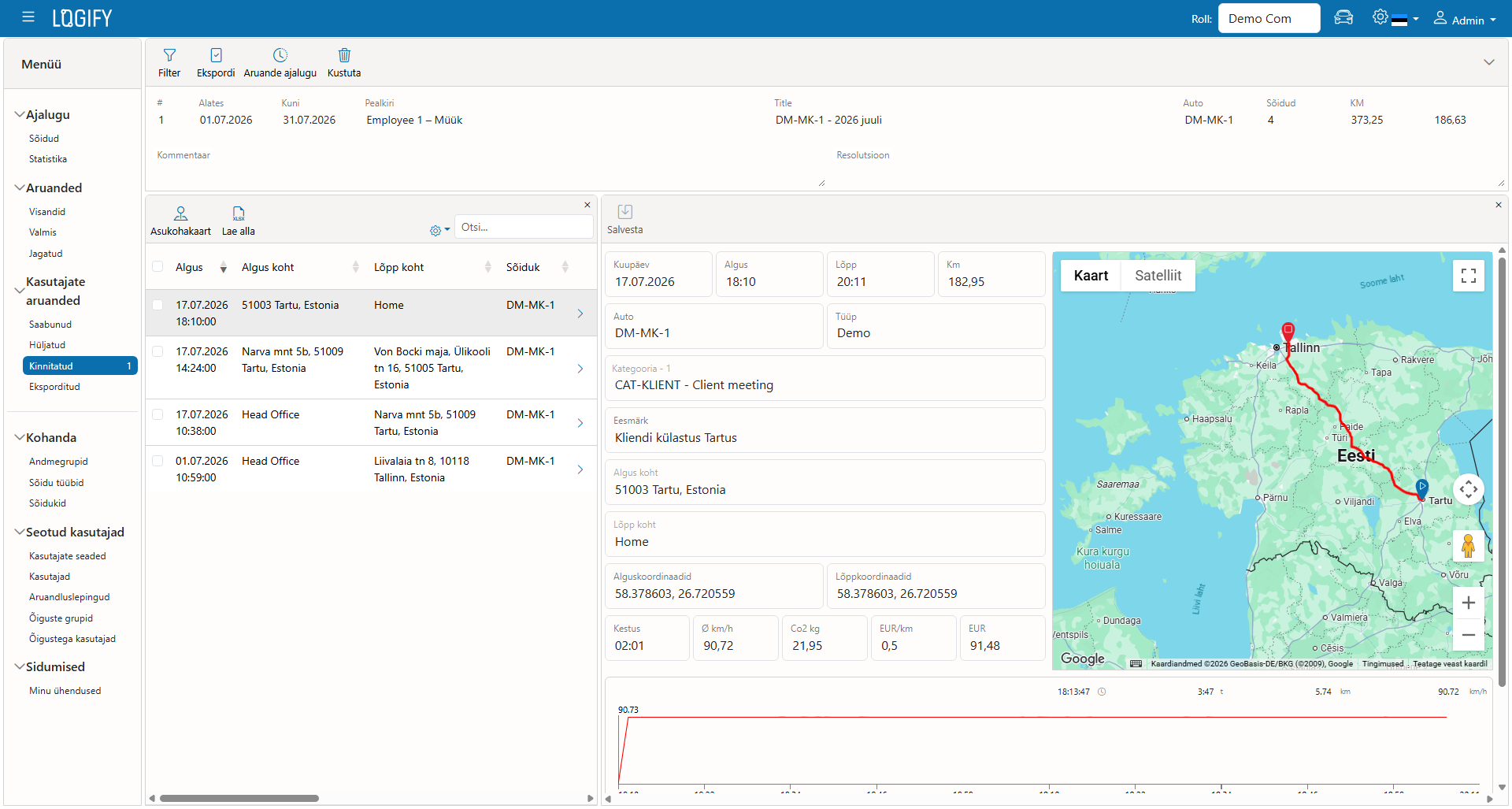This screenshot has height=809, width=1512.
Task: Check the 01.07.2026 10:59:00 trip row
Action: coord(157,461)
